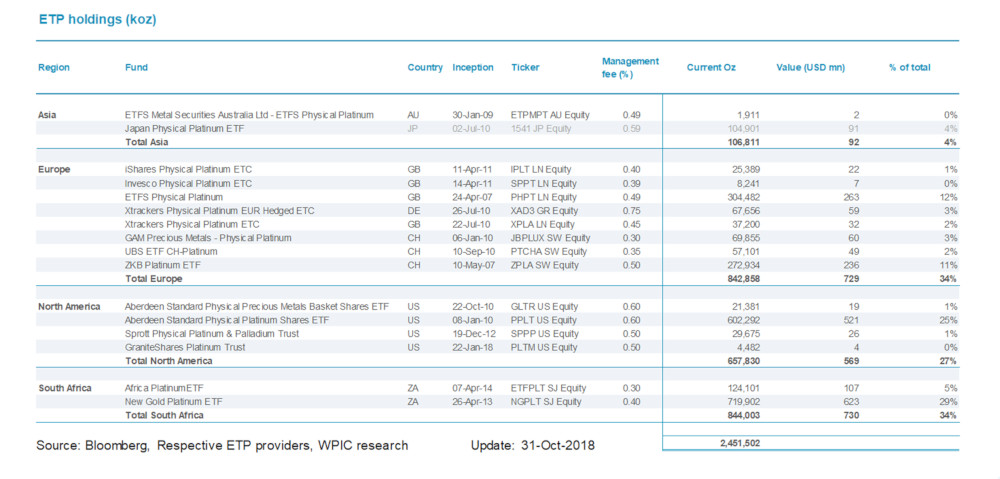Select ticker '1541 JP Equity'
Viewport: 1000px width, 479px height.
pos(541,129)
